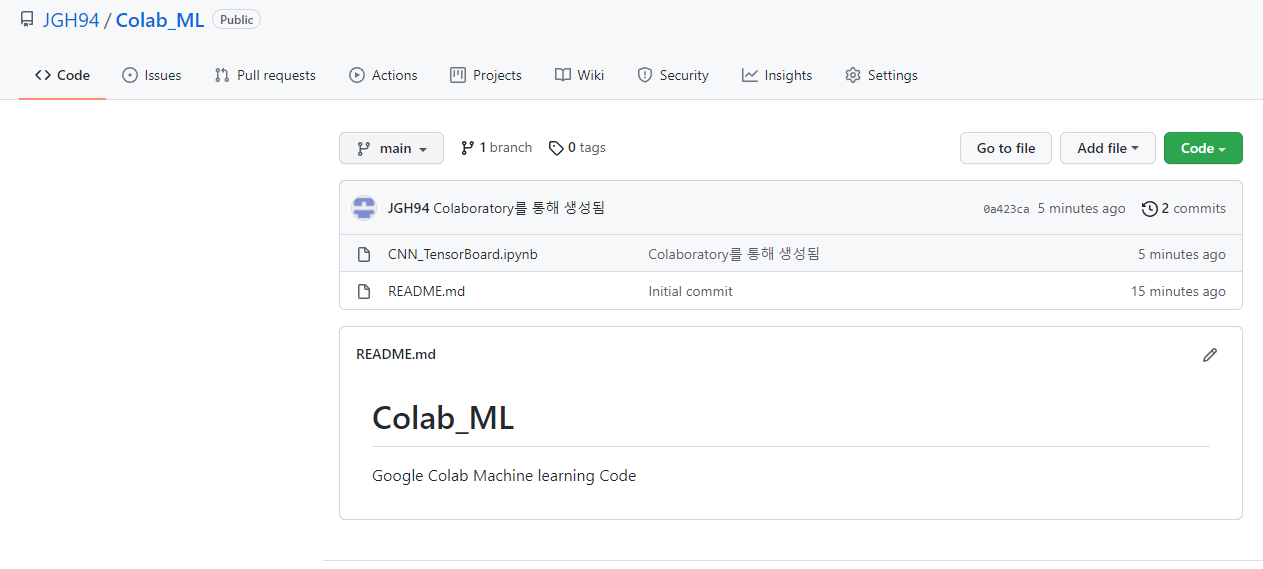Viewport: 1263px width, 569px height.
Task: View the 1 branch link
Action: (x=496, y=147)
